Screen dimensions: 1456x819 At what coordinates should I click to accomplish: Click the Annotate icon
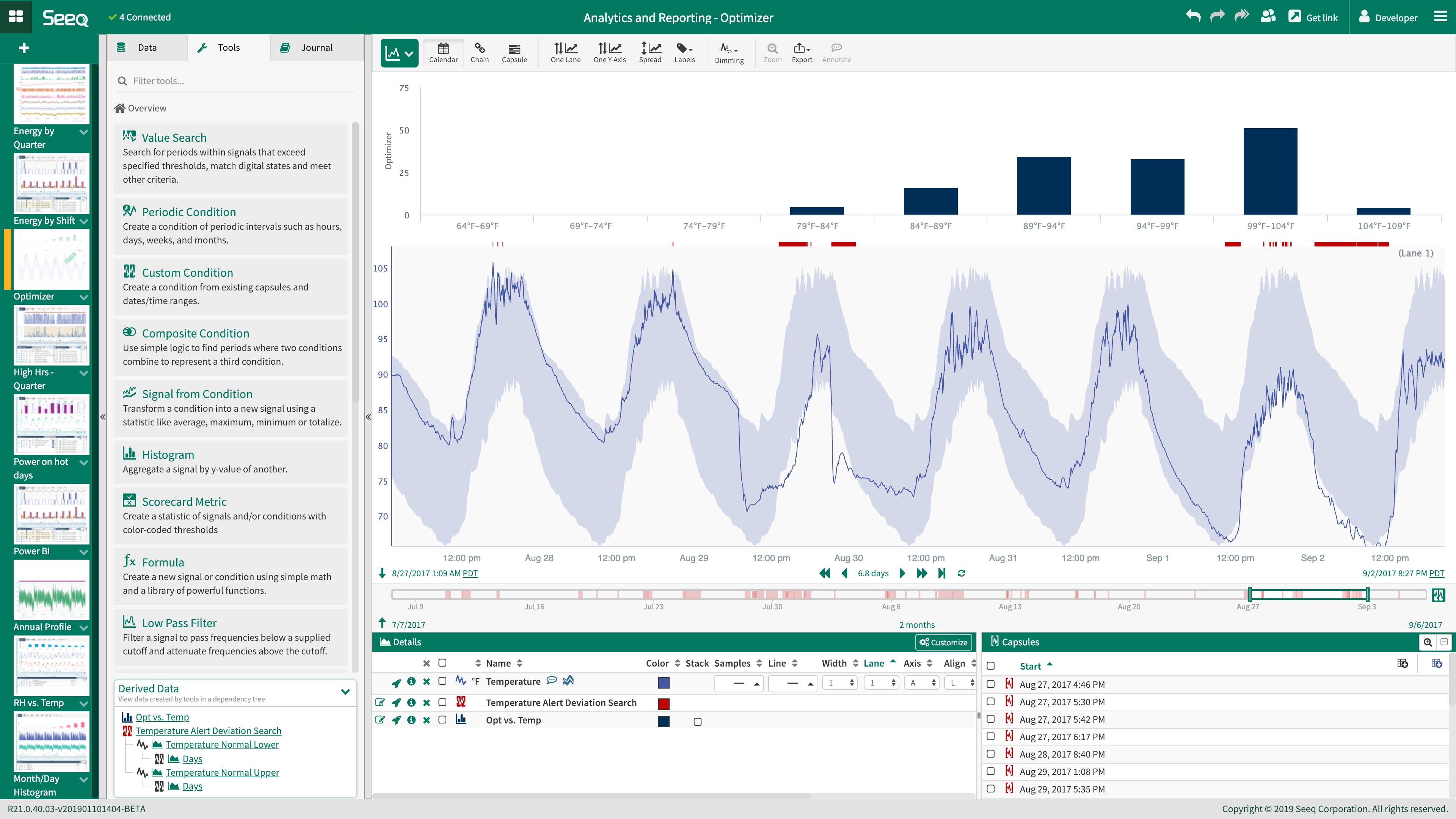pos(836,53)
